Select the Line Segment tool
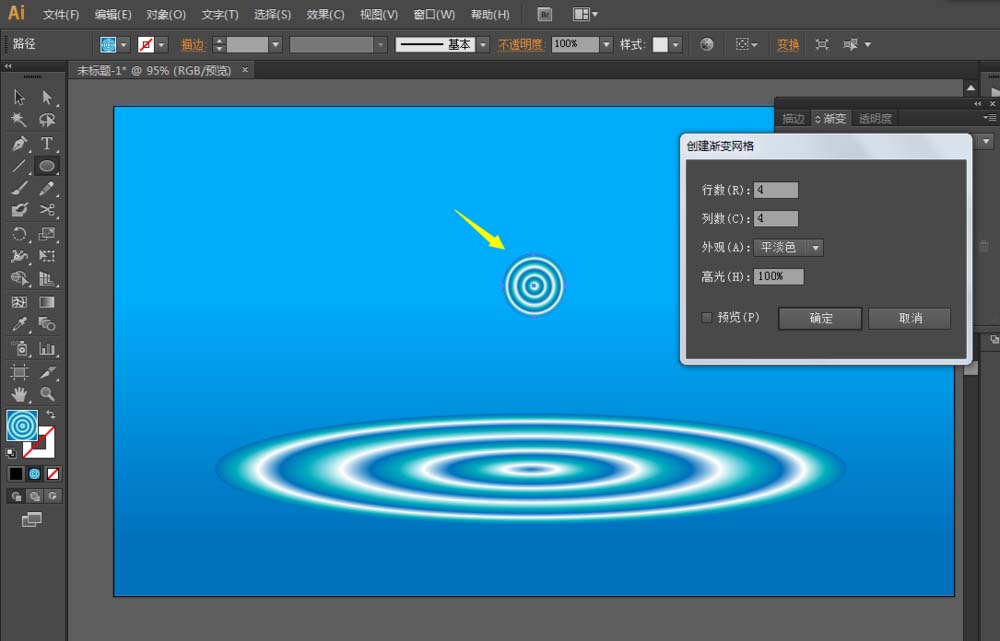Screen dimensions: 1000x641 19,166
